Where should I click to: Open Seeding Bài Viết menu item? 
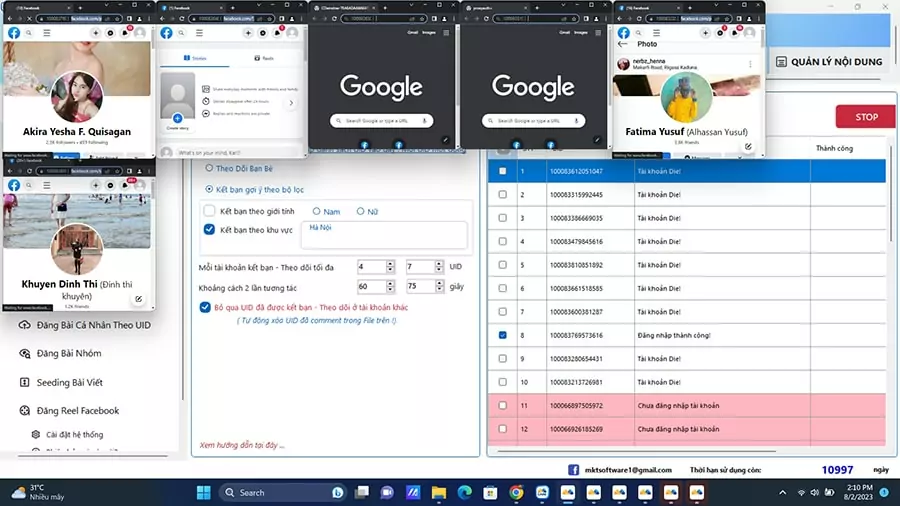pos(69,382)
